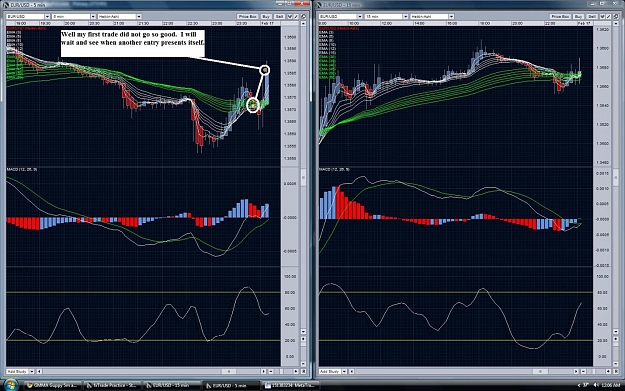Click vertical scale slider beside 5 min MACD pane
625x391 pixels.
[x=303, y=178]
